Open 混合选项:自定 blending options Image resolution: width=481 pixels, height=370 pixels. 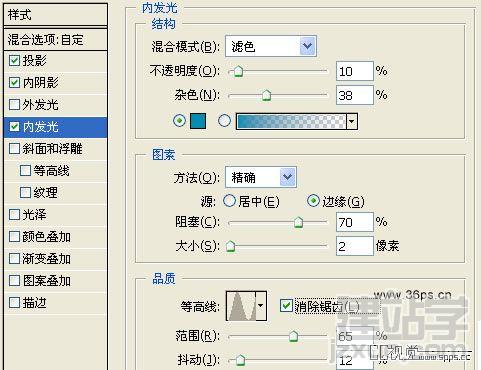pyautogui.click(x=55, y=40)
